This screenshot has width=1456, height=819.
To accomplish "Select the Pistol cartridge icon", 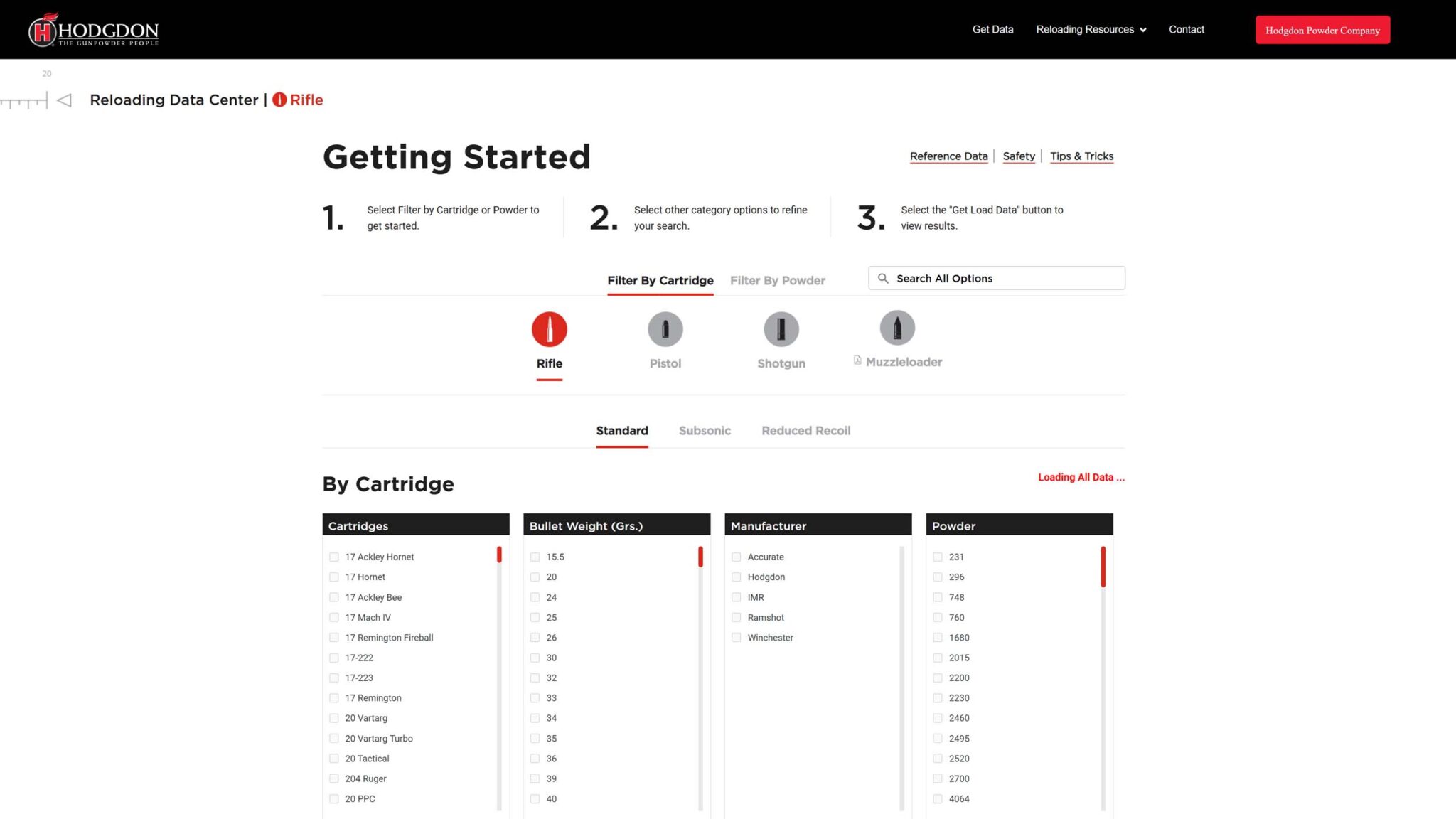I will [x=665, y=329].
